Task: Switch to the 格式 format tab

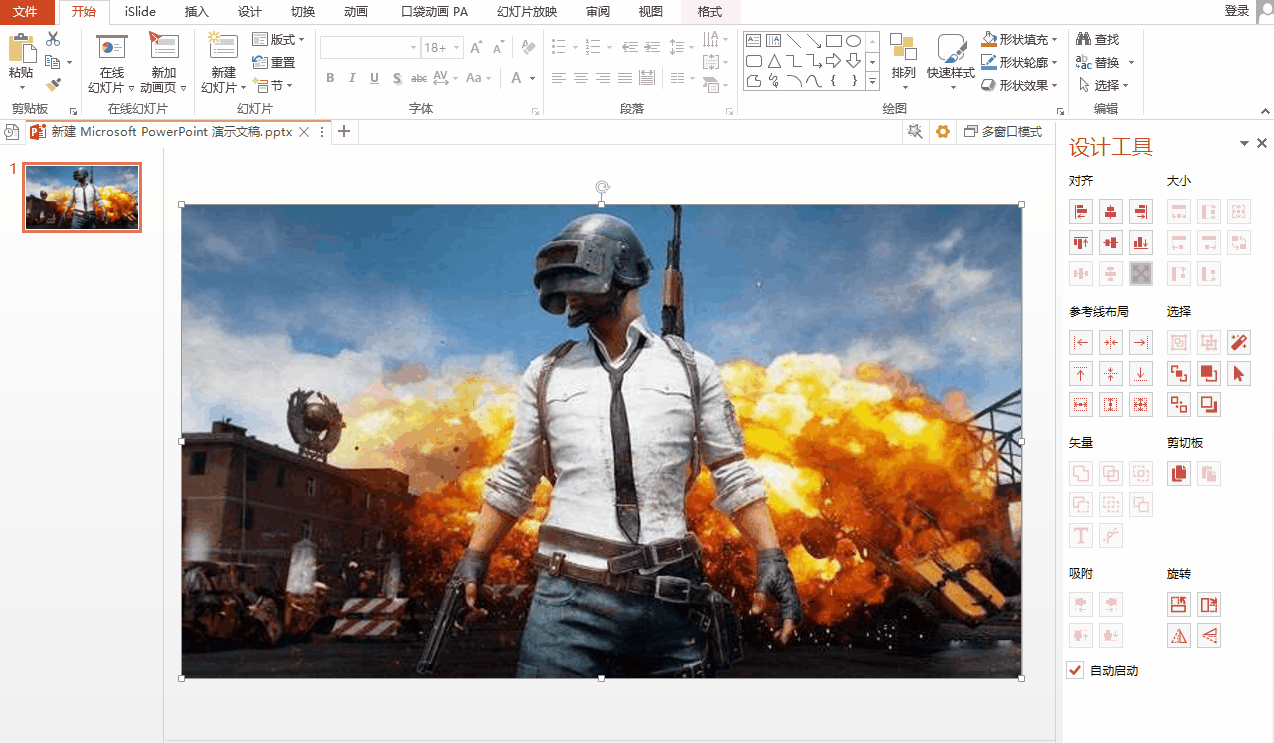Action: tap(710, 11)
